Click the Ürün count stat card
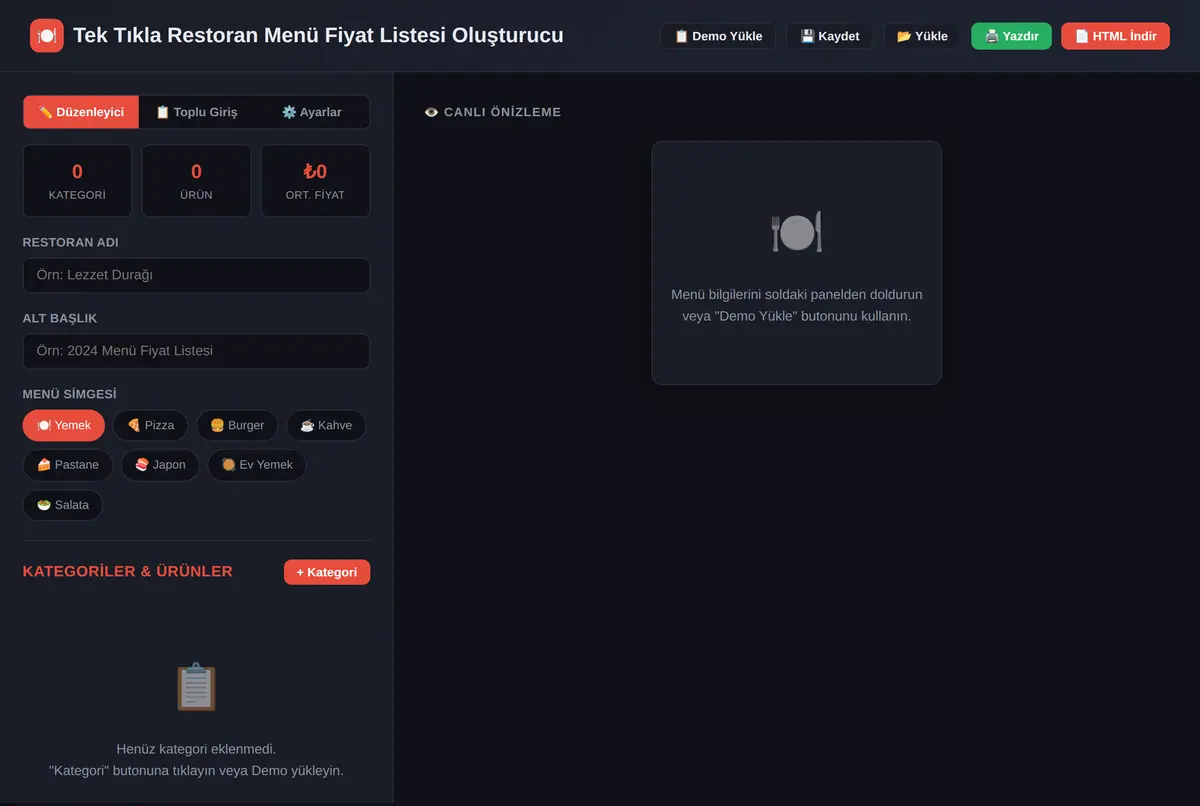The width and height of the screenshot is (1200, 806). coord(196,181)
